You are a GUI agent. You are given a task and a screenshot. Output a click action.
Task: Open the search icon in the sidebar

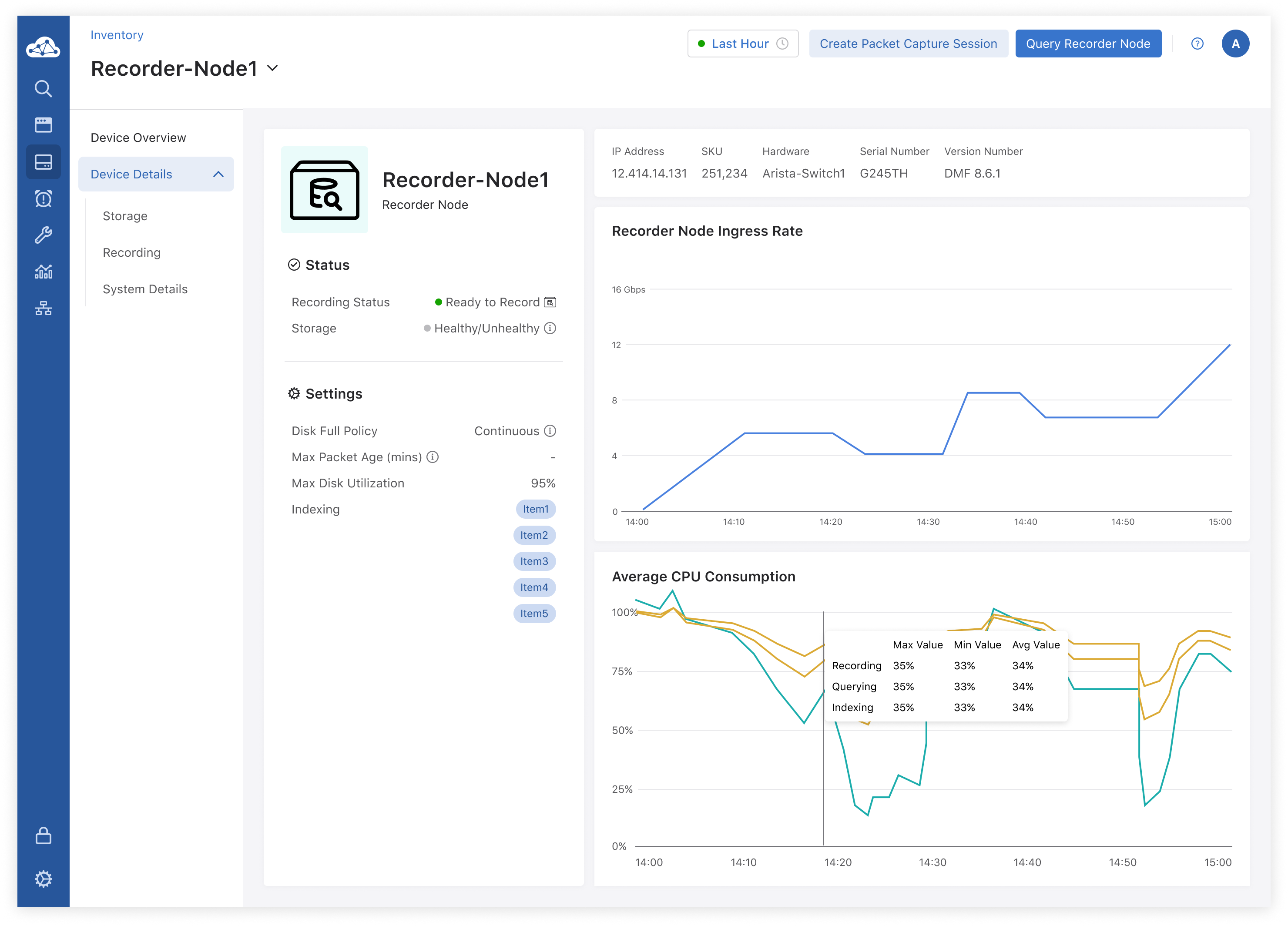coord(43,89)
